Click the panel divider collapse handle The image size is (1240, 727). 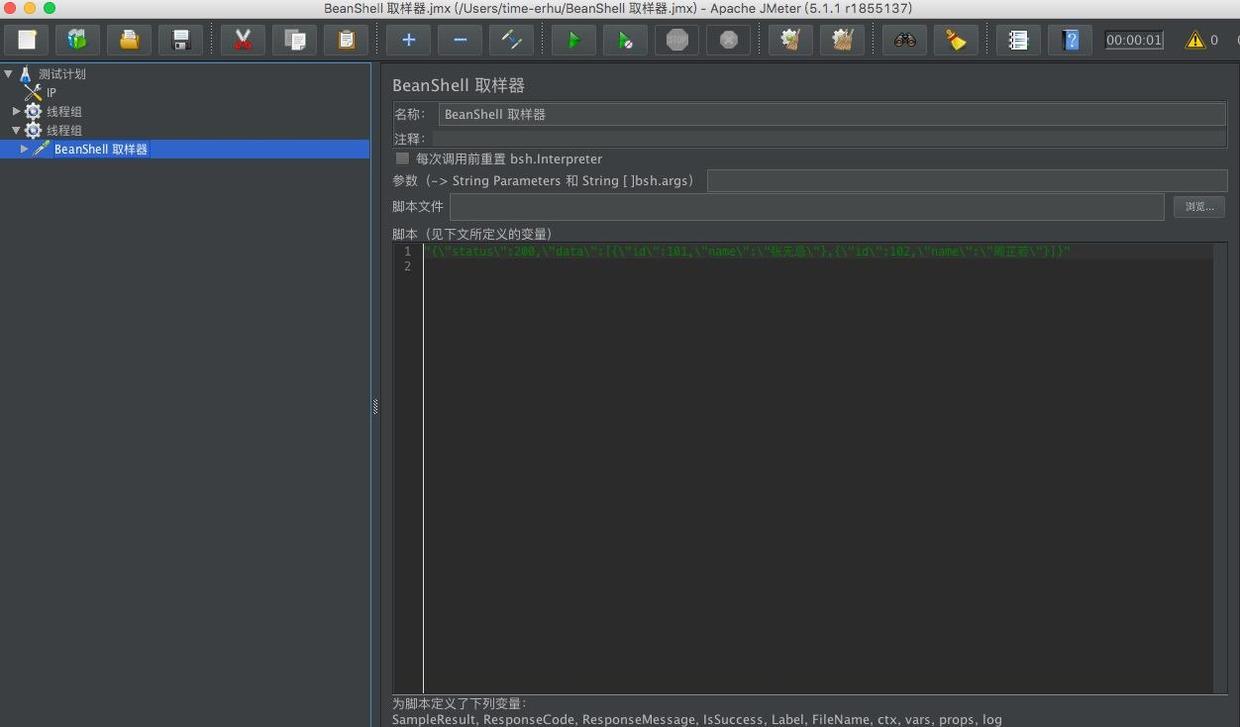coord(375,407)
